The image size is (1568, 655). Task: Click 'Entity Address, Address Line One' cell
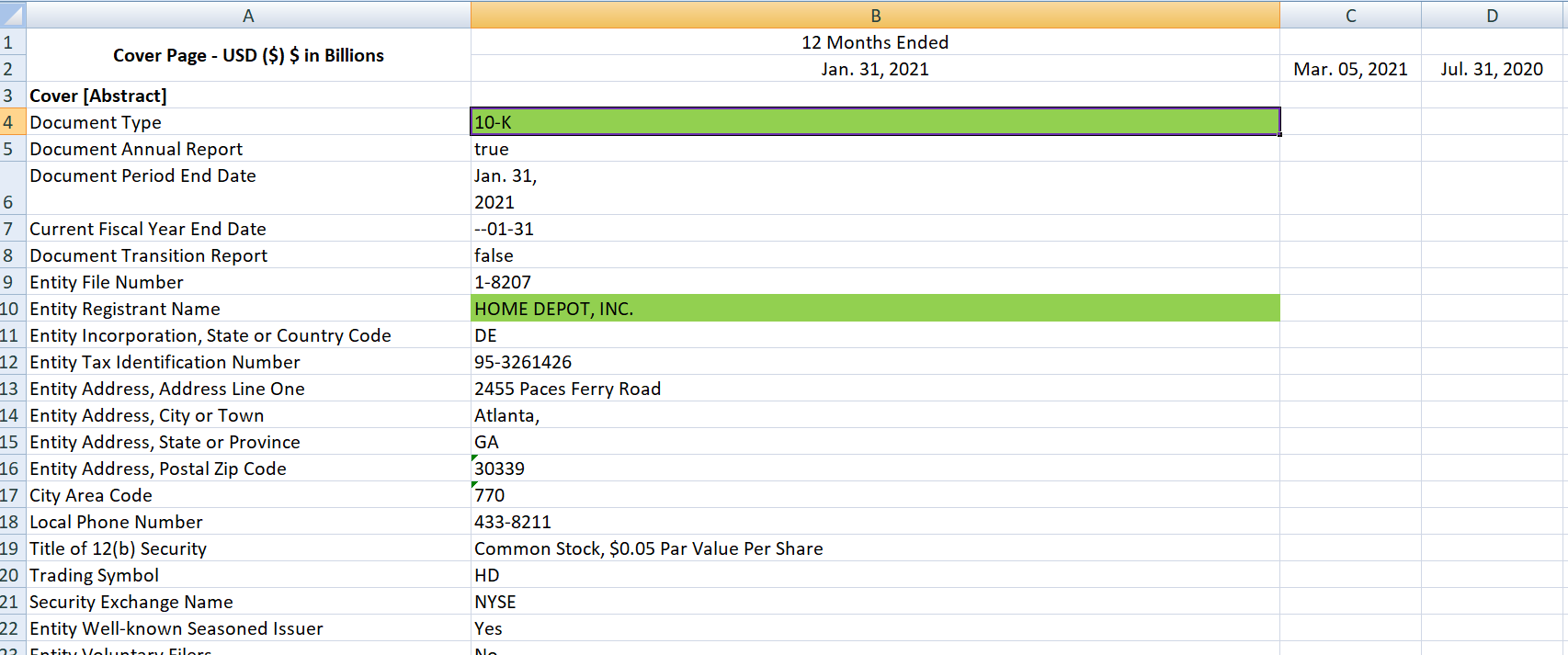(x=248, y=389)
